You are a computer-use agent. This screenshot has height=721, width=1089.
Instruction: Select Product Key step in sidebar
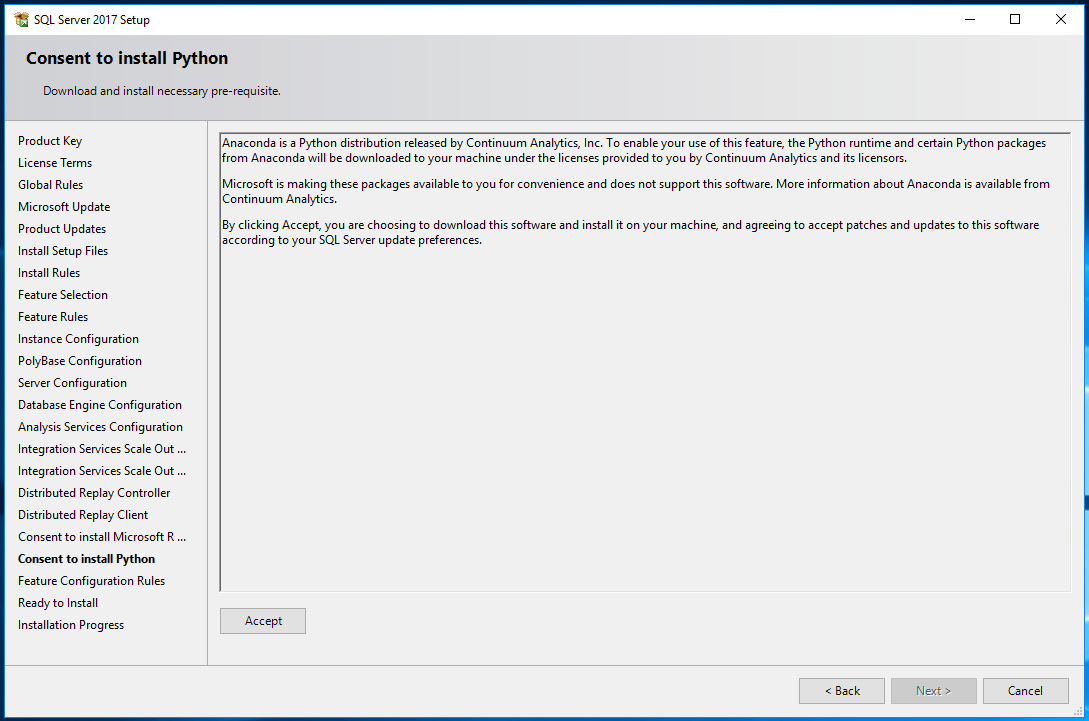[50, 141]
